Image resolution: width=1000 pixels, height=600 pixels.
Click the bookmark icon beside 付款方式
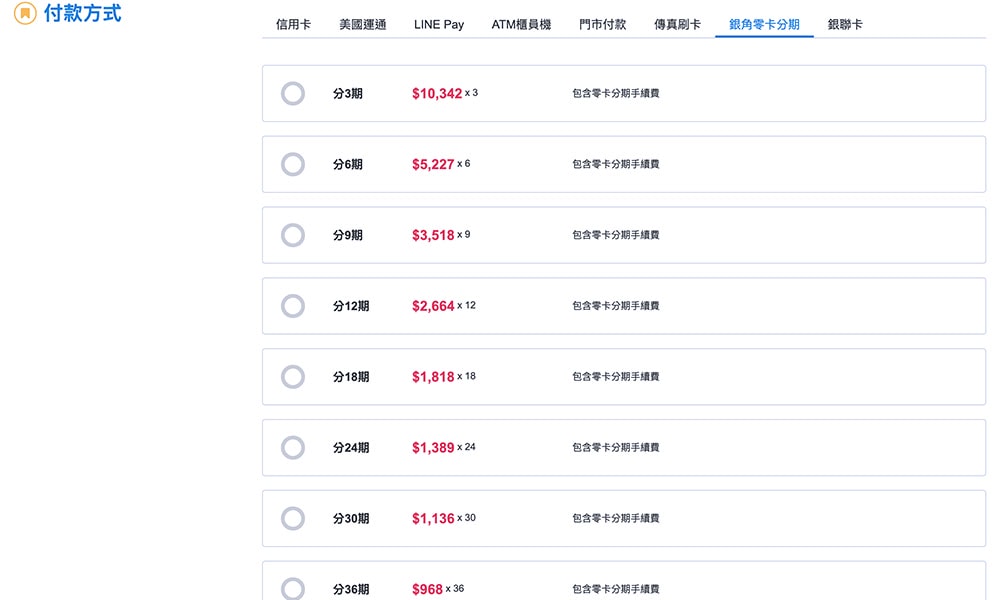pyautogui.click(x=25, y=13)
